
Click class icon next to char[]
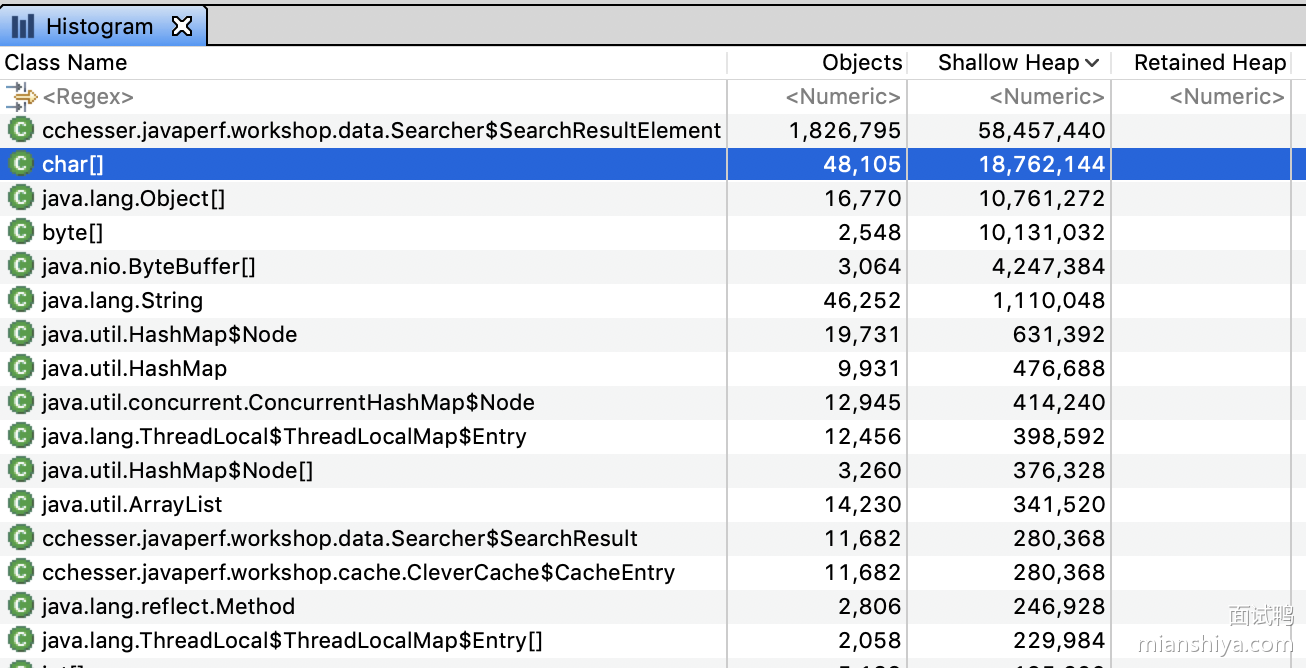(21, 164)
